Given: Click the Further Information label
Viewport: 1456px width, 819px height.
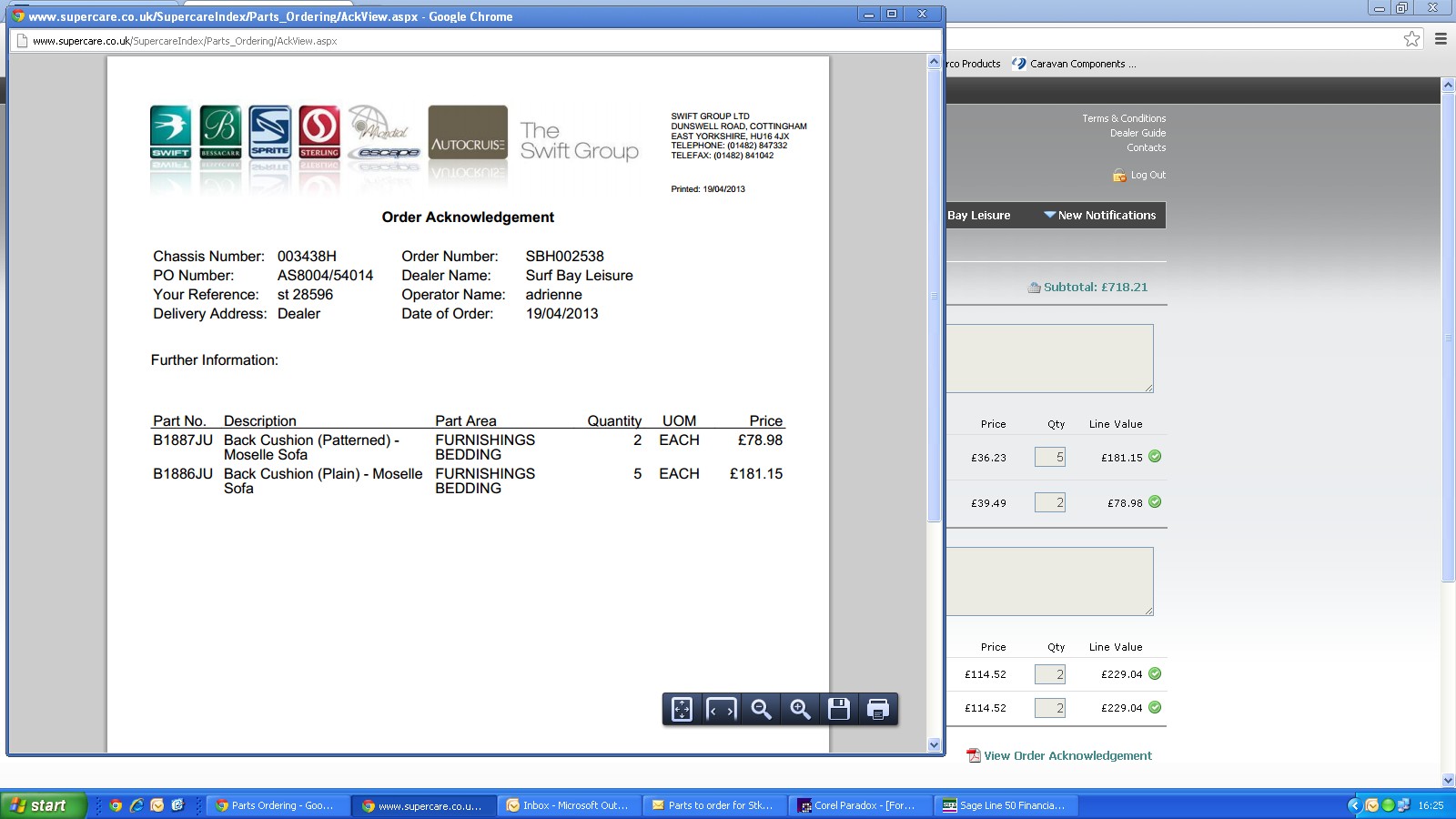Looking at the screenshot, I should pos(215,360).
